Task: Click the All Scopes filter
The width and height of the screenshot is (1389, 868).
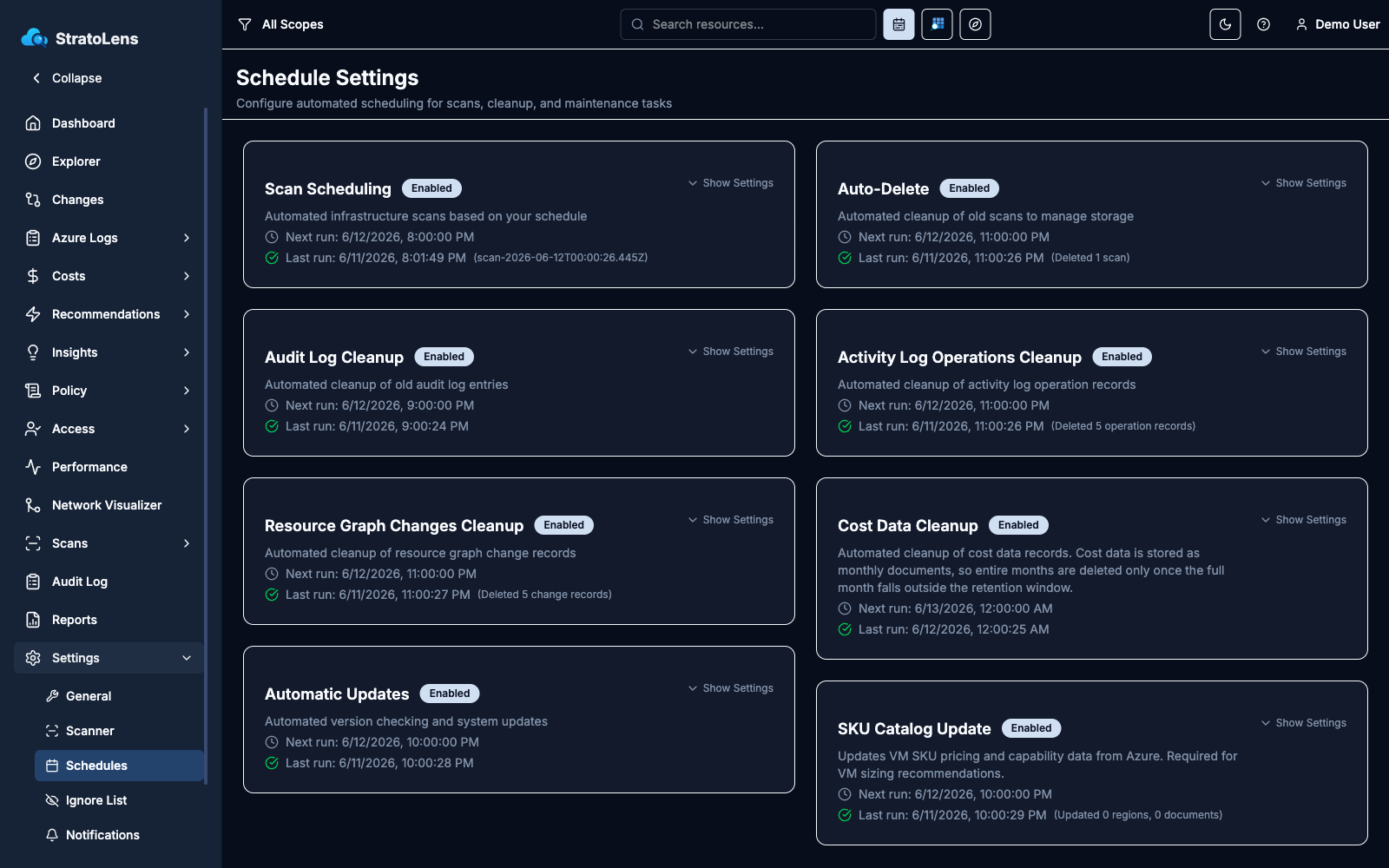Action: click(x=280, y=24)
